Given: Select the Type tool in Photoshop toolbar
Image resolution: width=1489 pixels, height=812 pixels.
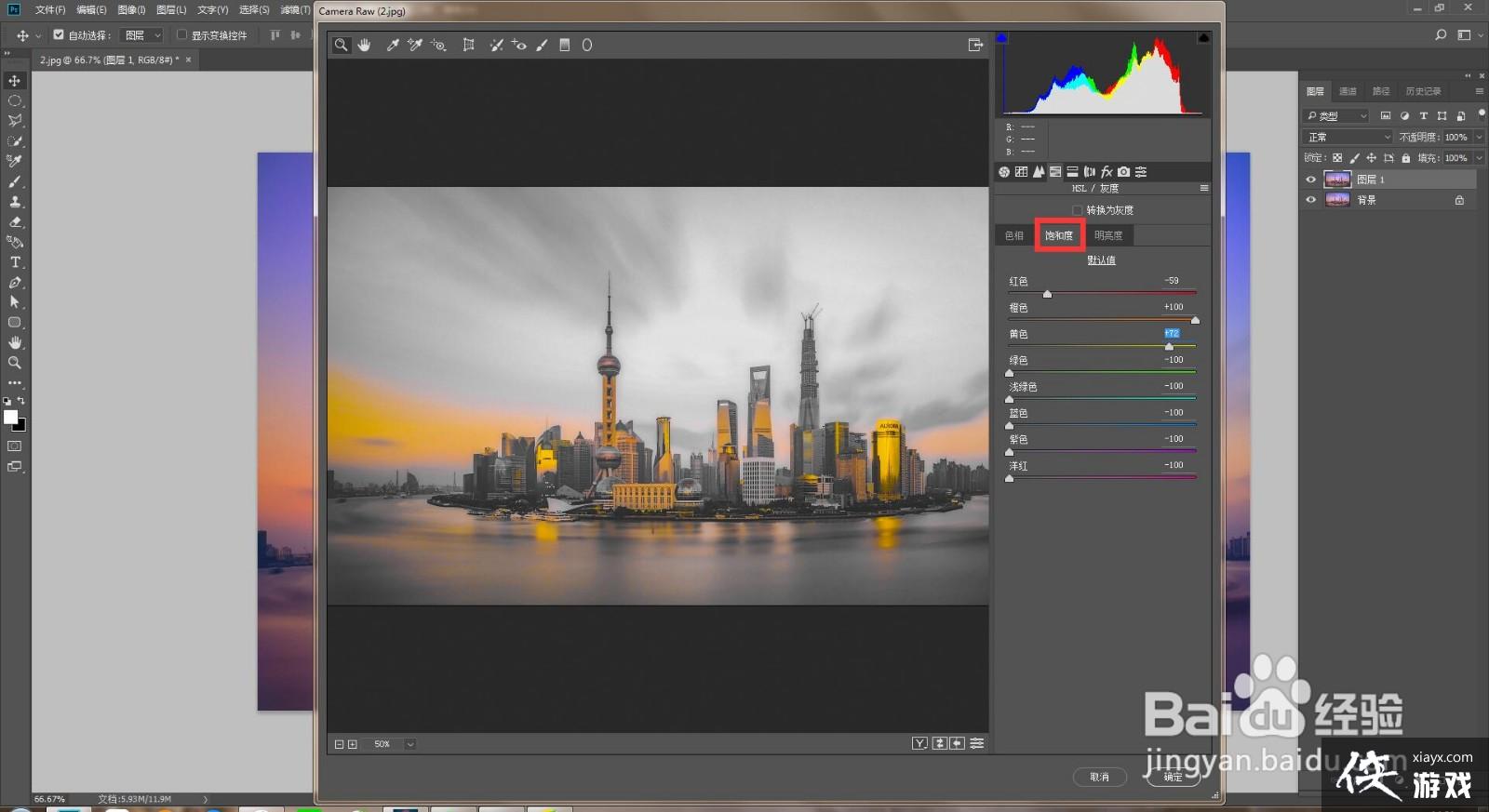Looking at the screenshot, I should (x=15, y=262).
